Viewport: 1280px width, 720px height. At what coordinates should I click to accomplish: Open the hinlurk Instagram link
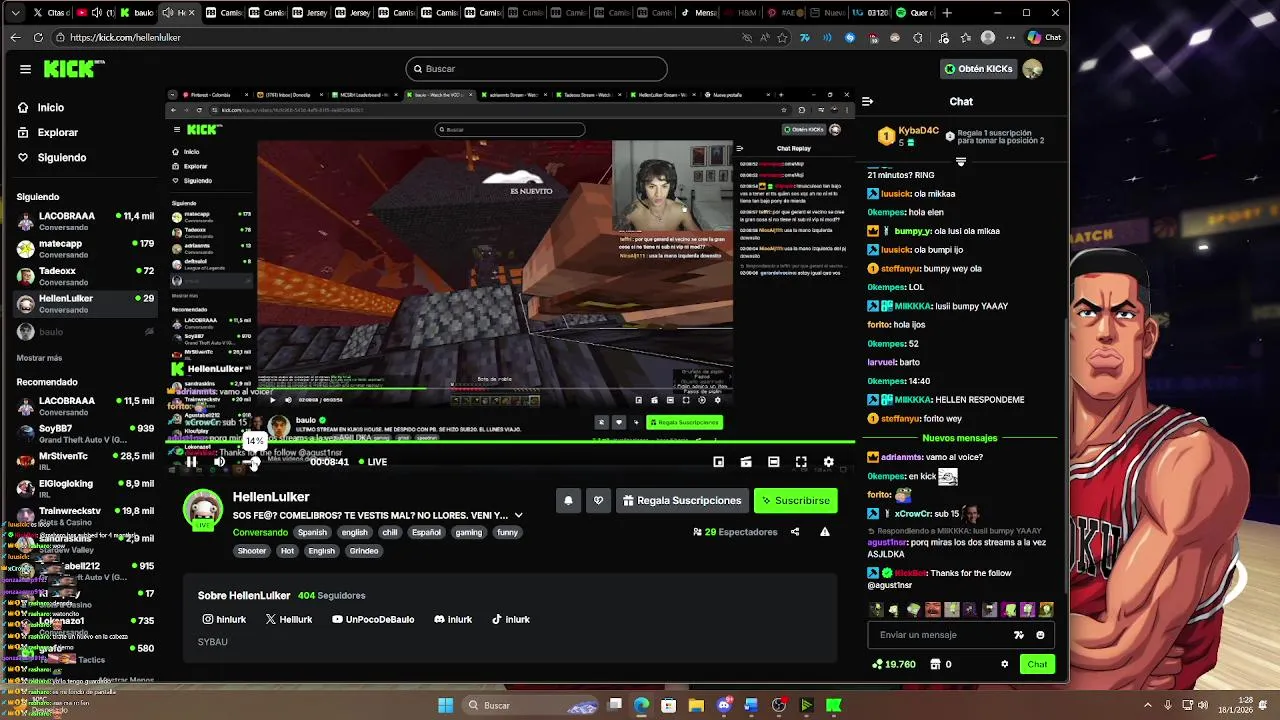click(x=224, y=619)
